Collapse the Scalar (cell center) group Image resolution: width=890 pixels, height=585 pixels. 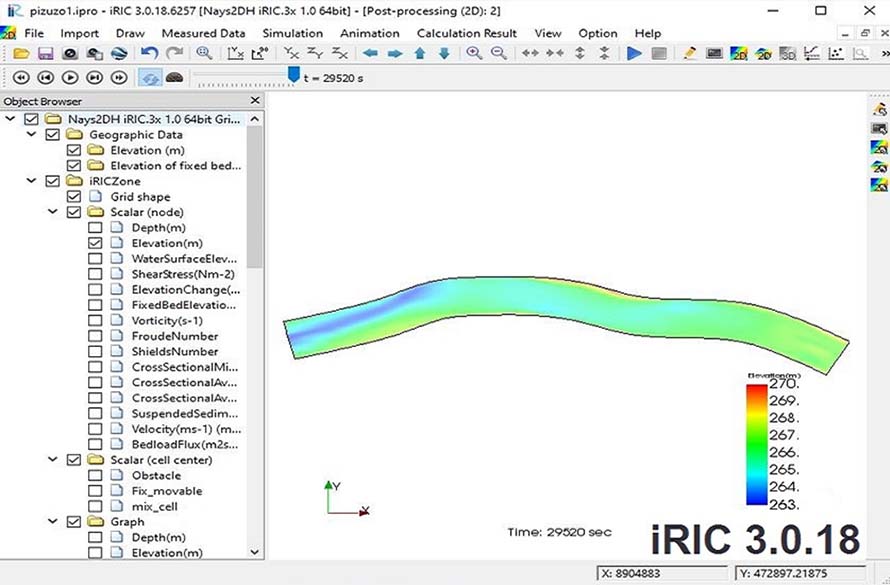[53, 460]
